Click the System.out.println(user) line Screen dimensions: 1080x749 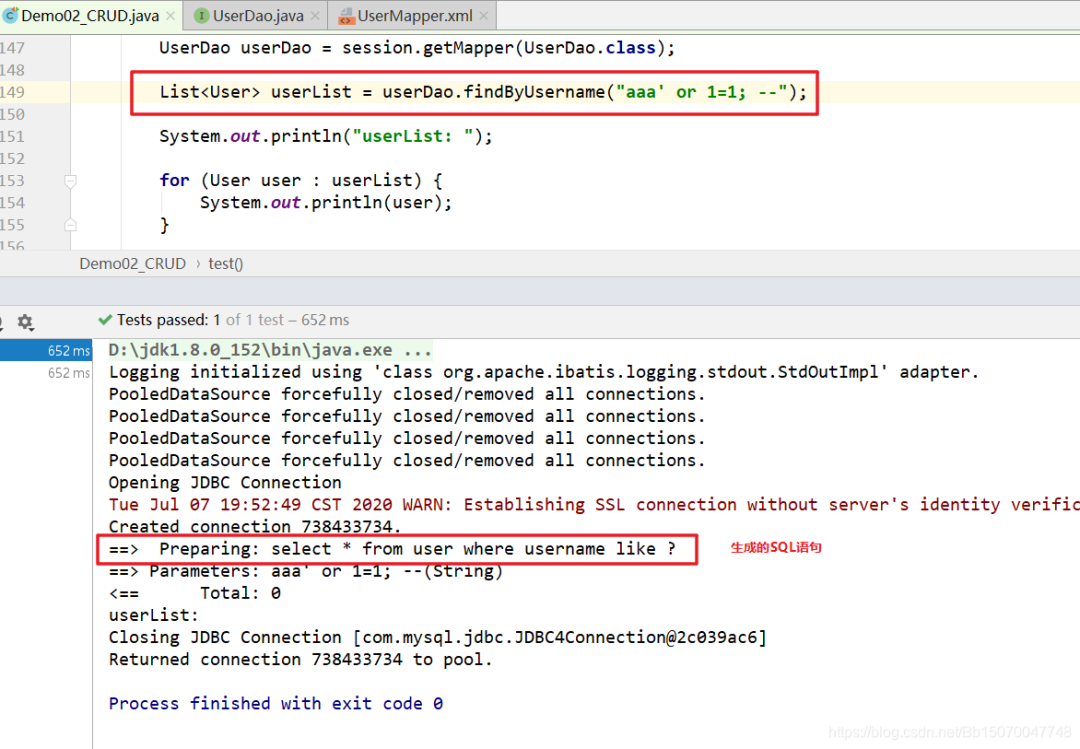tap(326, 203)
